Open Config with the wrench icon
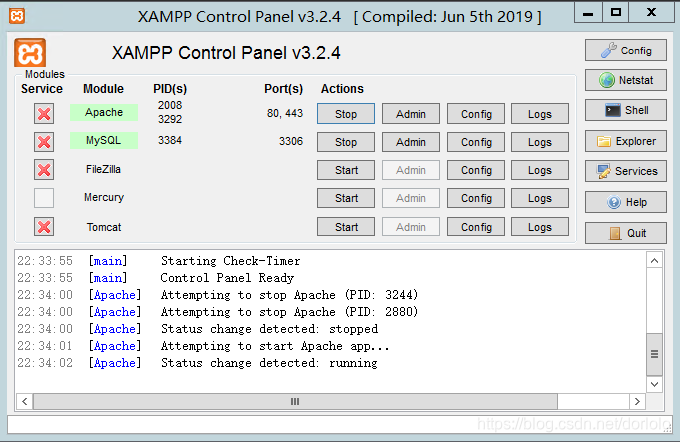The width and height of the screenshot is (680, 442). click(x=625, y=50)
